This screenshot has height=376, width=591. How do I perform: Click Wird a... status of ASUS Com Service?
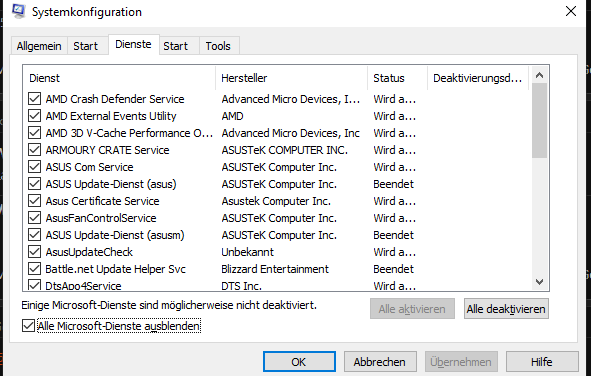pyautogui.click(x=394, y=167)
